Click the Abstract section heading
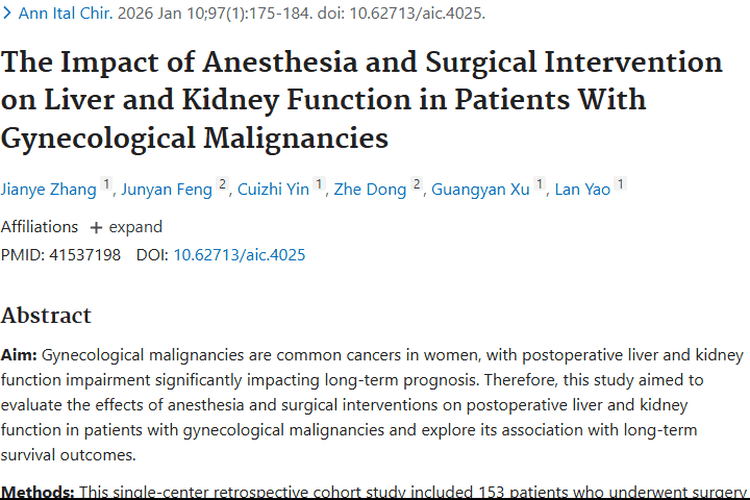Screen dimensions: 750x500 [46, 316]
